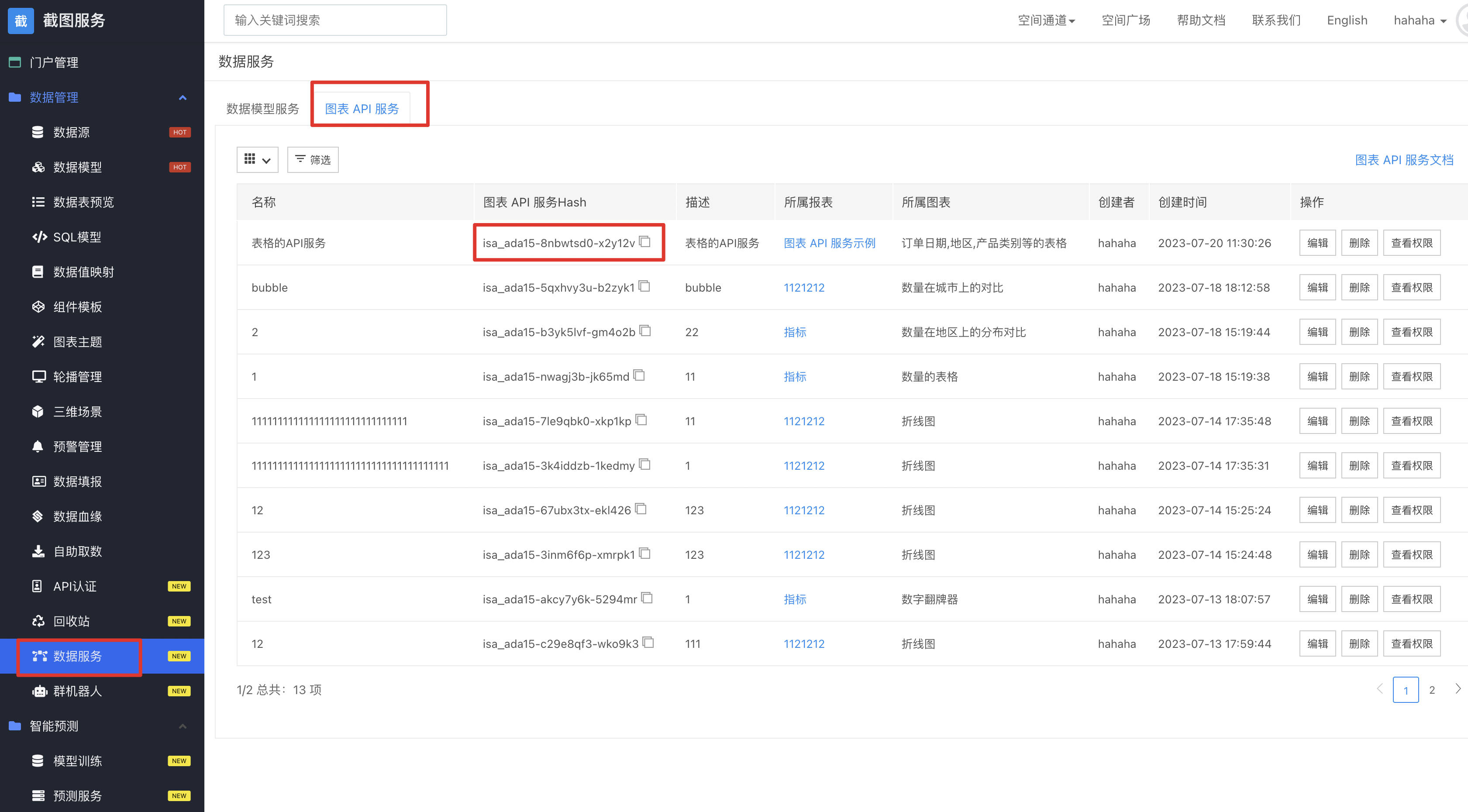Open 联系我们 in top navigation

point(1276,21)
